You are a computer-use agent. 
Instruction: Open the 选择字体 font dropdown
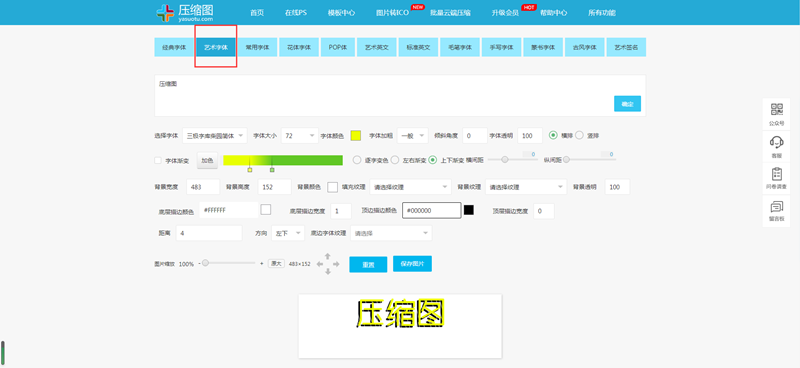[215, 136]
